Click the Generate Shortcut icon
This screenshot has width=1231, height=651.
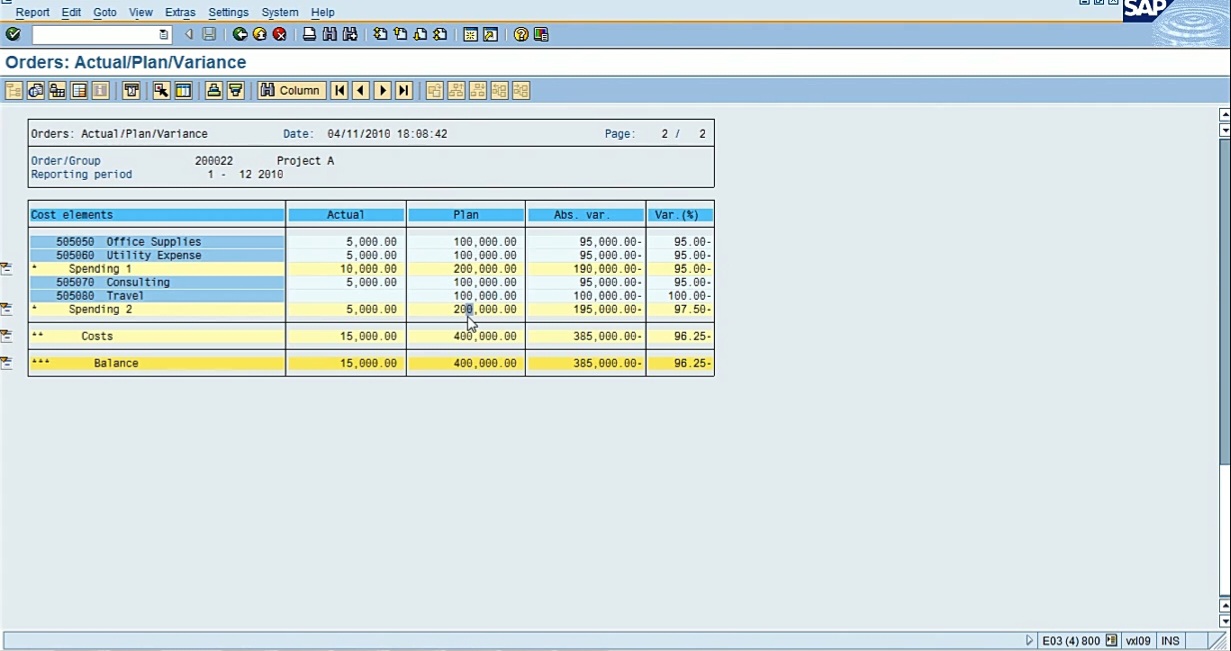coord(490,34)
